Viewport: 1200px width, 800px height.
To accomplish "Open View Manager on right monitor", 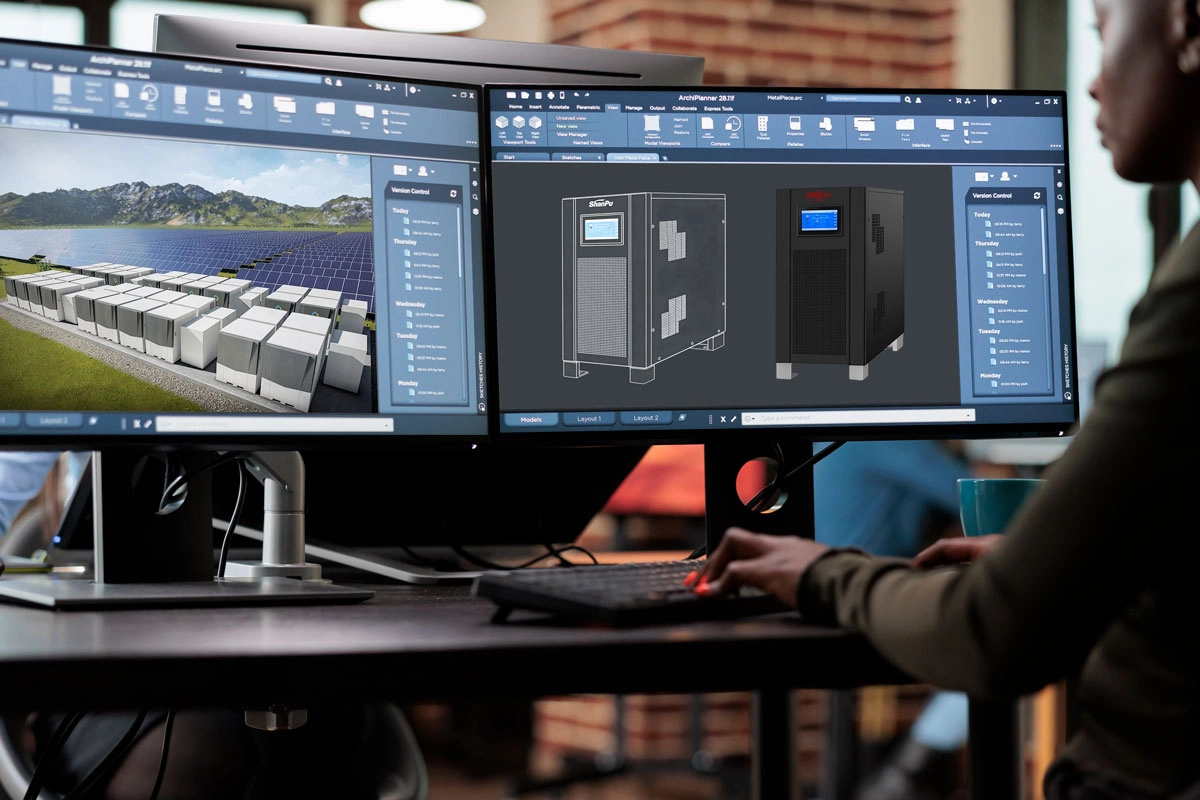I will click(x=572, y=134).
